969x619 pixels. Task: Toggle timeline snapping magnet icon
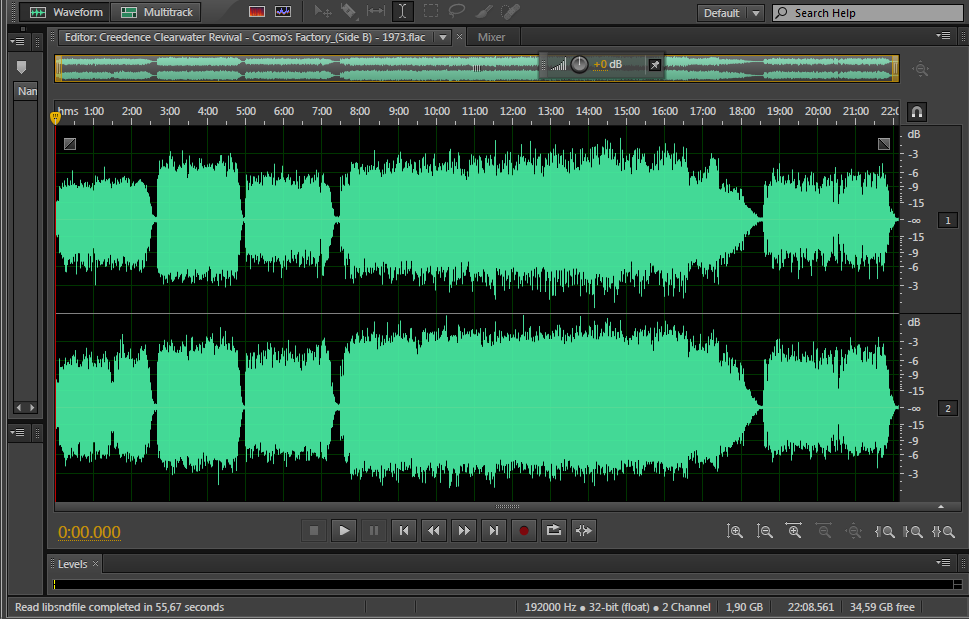pyautogui.click(x=917, y=112)
